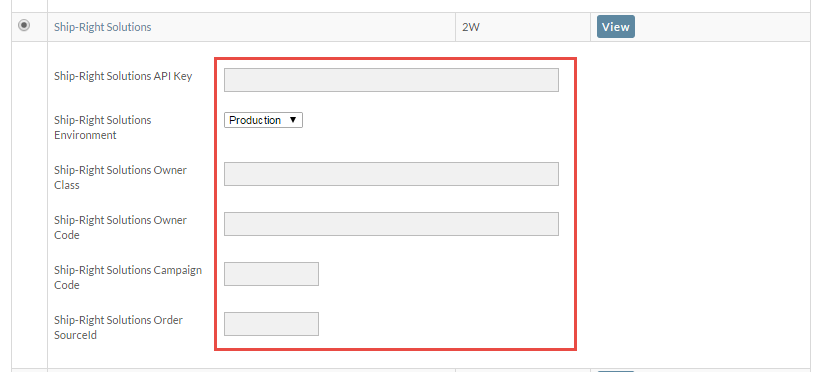Click the Ship-Right Solutions API Key label

[x=123, y=76]
